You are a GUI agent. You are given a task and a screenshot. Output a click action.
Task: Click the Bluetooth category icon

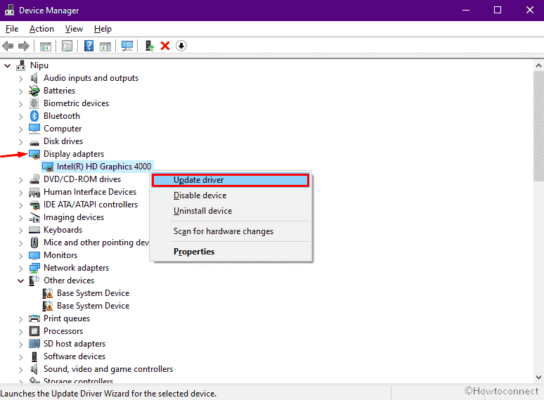point(34,116)
